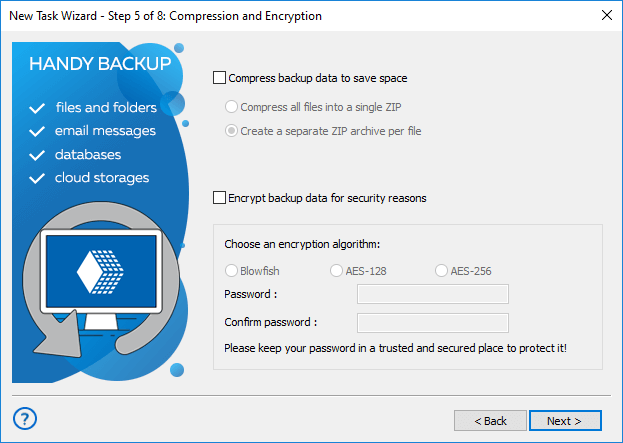Select the Blowfish encryption algorithm

(x=232, y=270)
